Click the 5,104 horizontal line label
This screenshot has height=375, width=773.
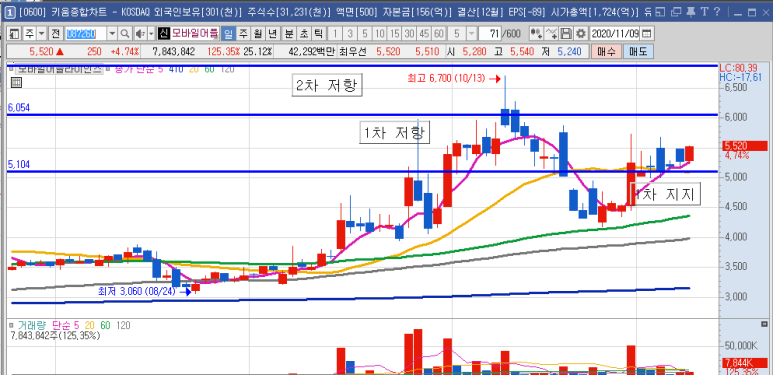[19, 165]
